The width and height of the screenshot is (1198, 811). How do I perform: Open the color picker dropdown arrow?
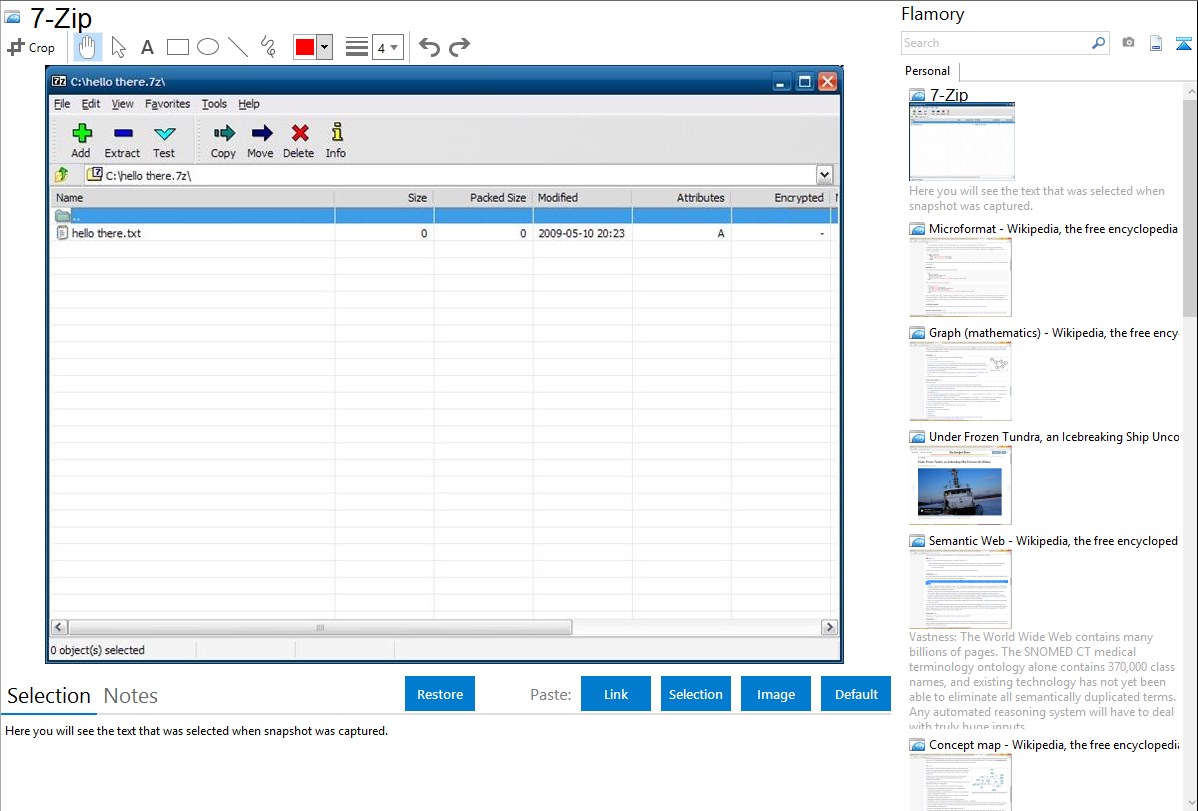click(324, 47)
